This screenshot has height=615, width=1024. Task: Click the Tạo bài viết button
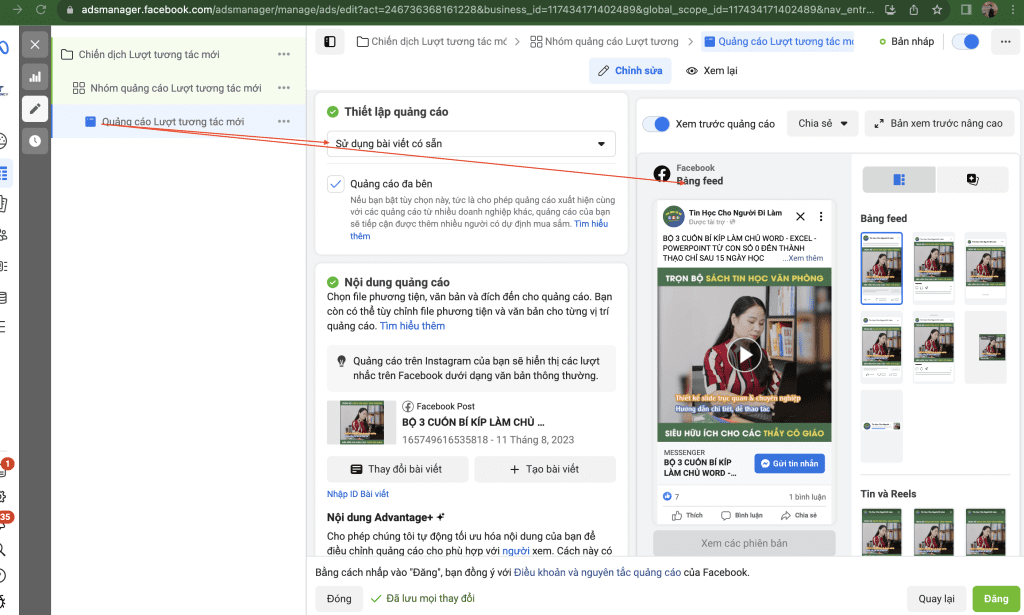pyautogui.click(x=545, y=469)
